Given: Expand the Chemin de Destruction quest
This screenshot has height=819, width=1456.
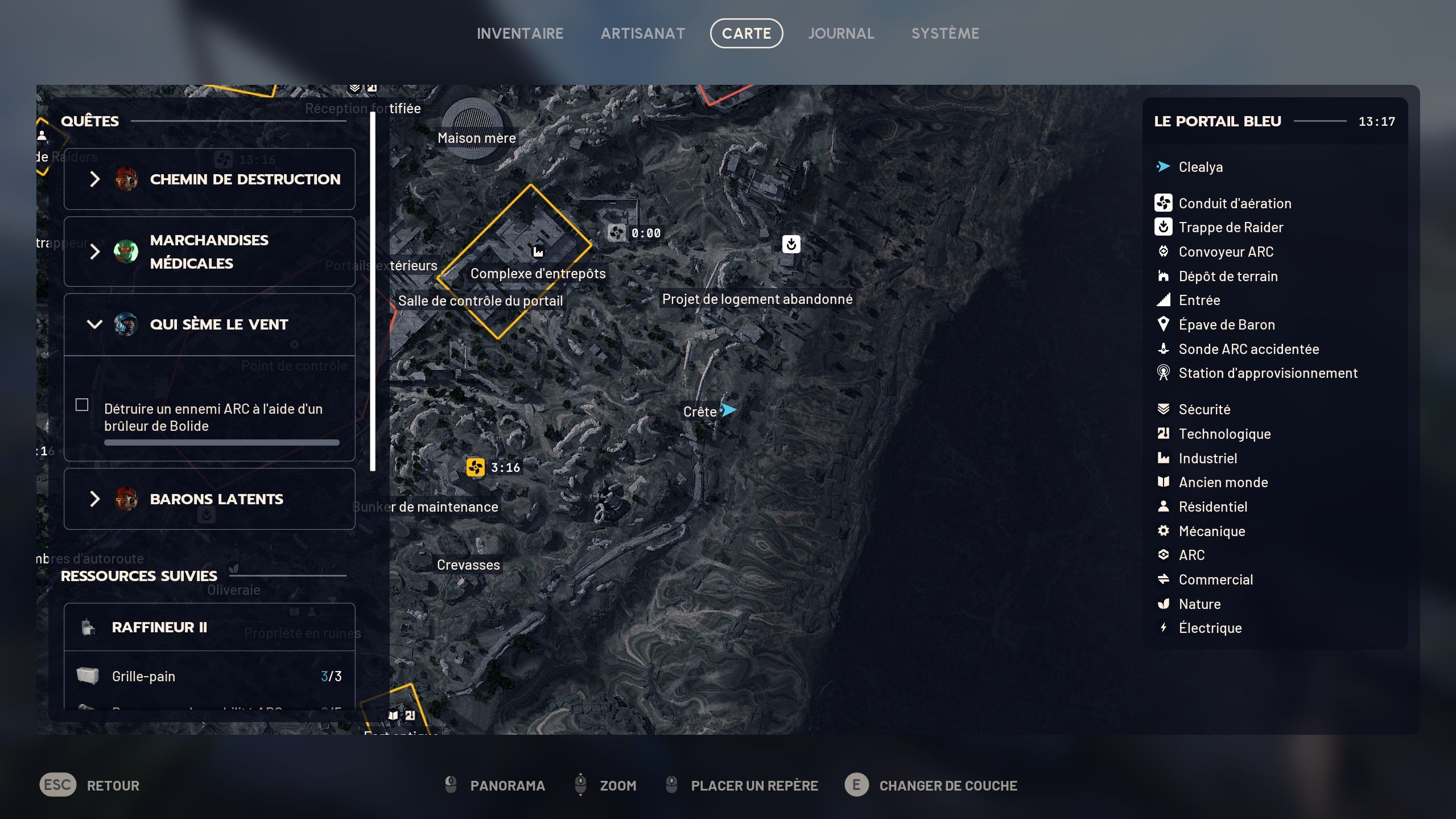Looking at the screenshot, I should coord(96,179).
